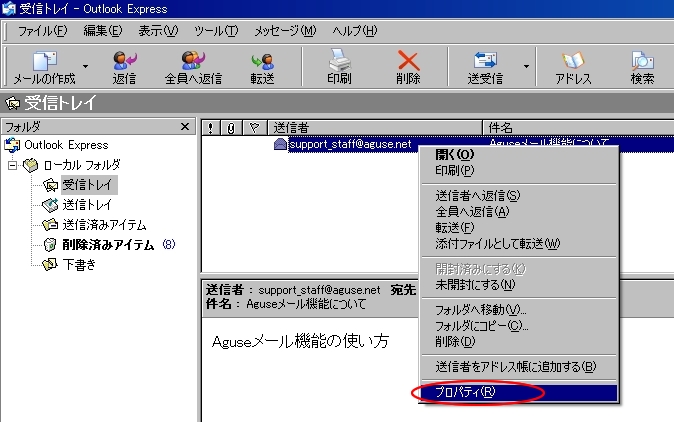This screenshot has height=422, width=674.
Task: Choose 全員へ返信(A) in context menu
Action: [519, 211]
